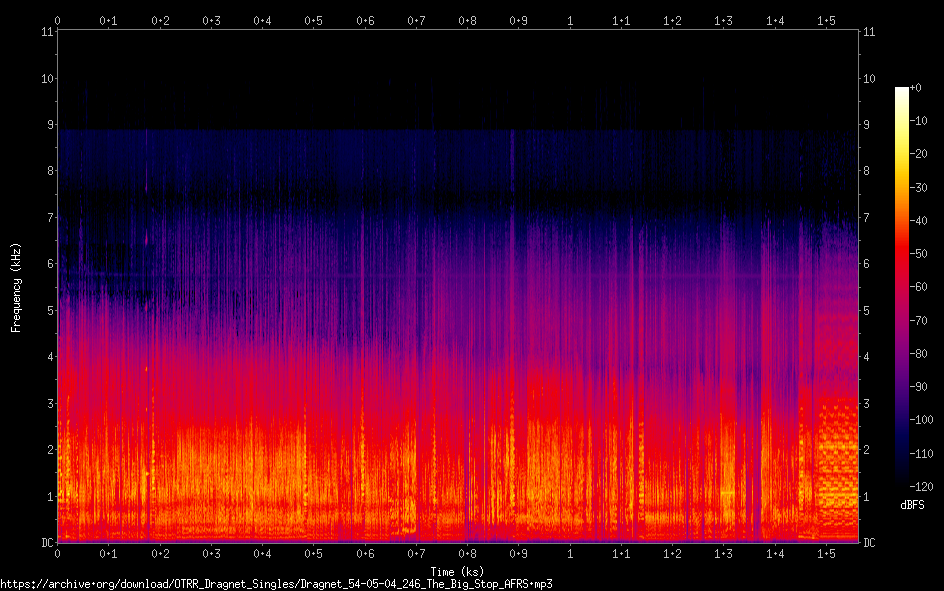Click the 11 kHz tick on the left axis
The height and width of the screenshot is (591, 944).
[47, 32]
